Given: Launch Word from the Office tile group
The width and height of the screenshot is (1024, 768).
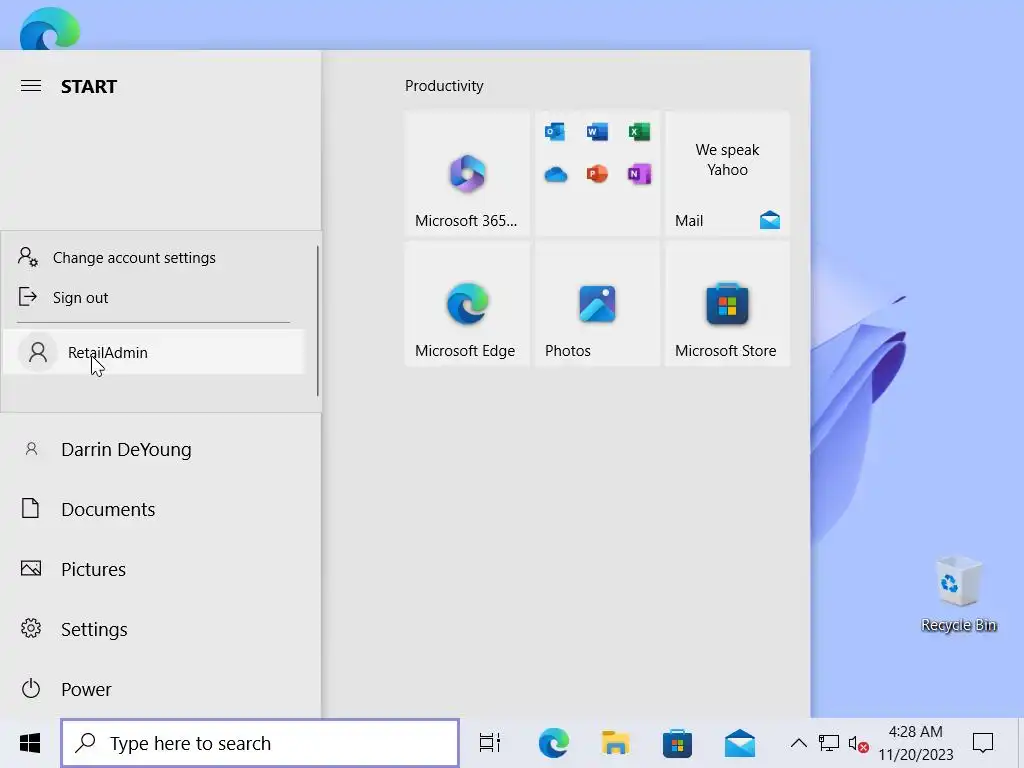Looking at the screenshot, I should click(x=597, y=132).
